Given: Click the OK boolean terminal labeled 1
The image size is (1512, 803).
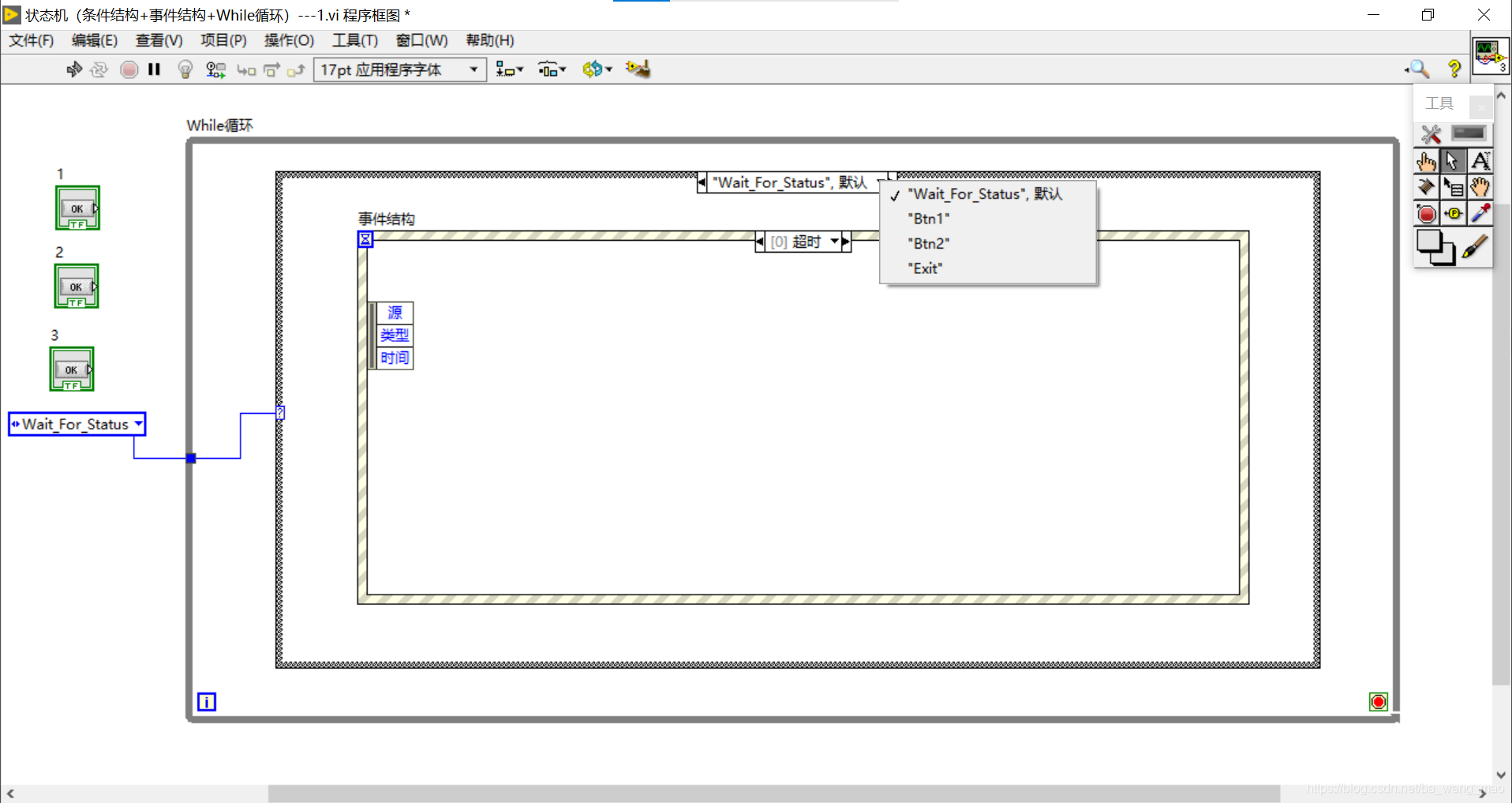Looking at the screenshot, I should pyautogui.click(x=77, y=208).
